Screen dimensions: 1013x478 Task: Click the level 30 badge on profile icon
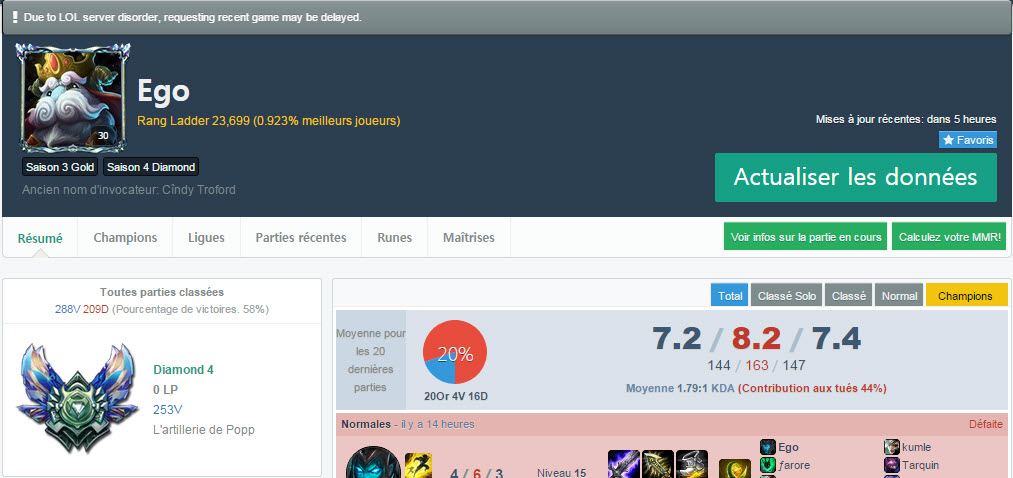pos(103,136)
